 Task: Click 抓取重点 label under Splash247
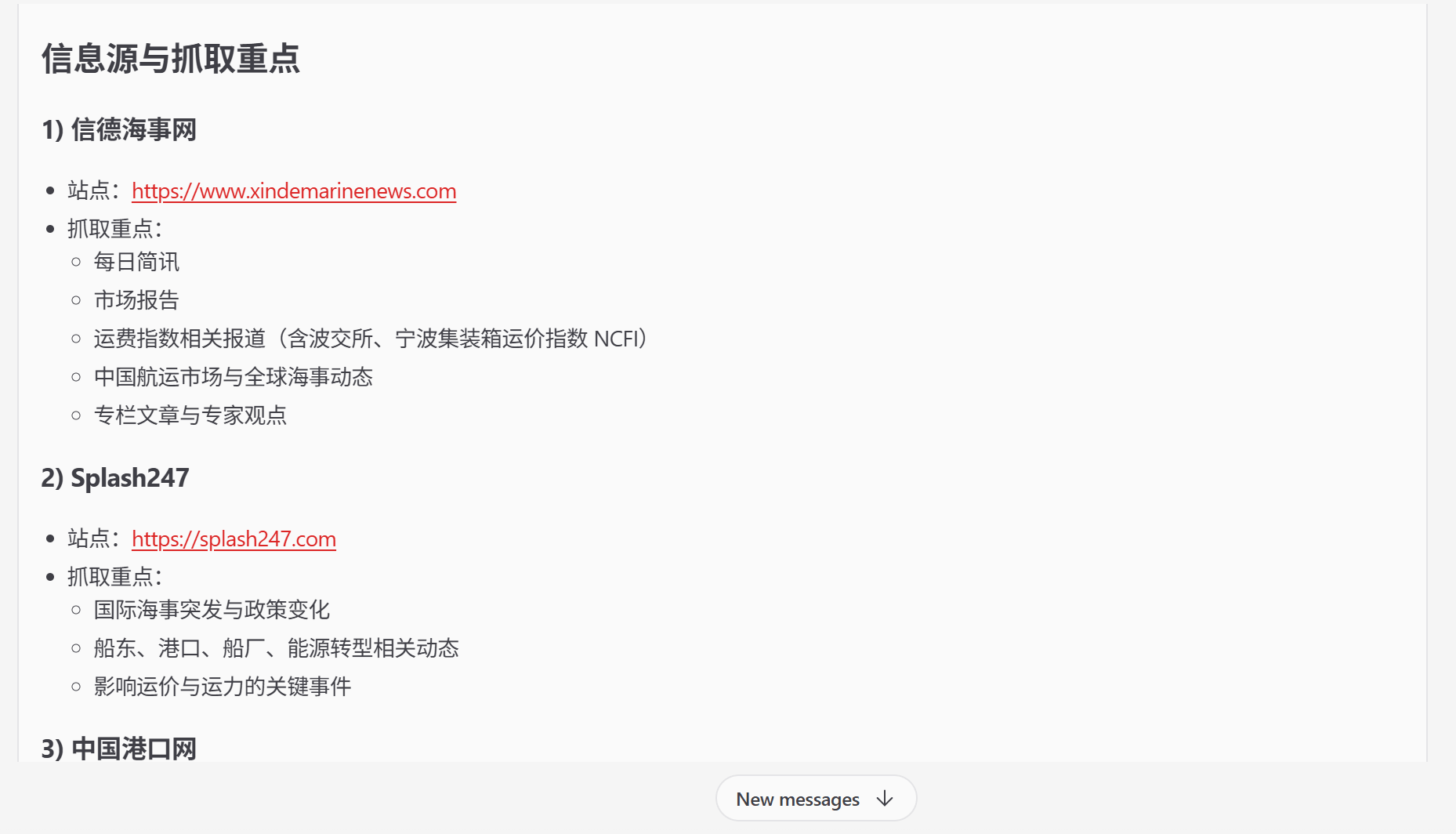click(x=114, y=577)
